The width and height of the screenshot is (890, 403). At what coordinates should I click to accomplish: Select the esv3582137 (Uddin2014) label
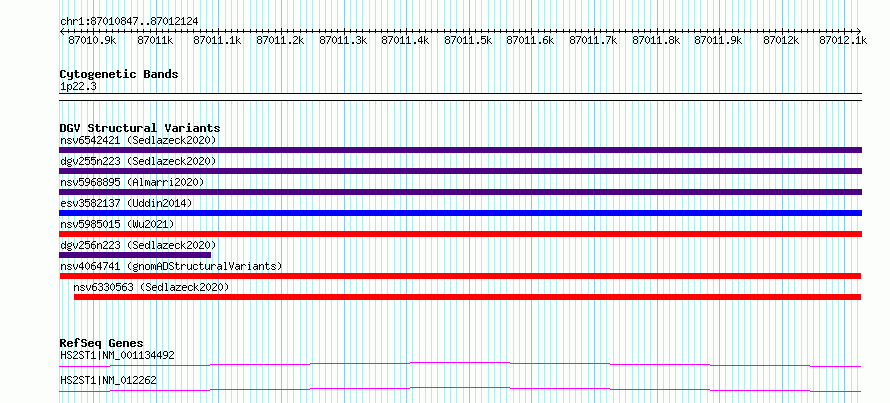click(125, 203)
